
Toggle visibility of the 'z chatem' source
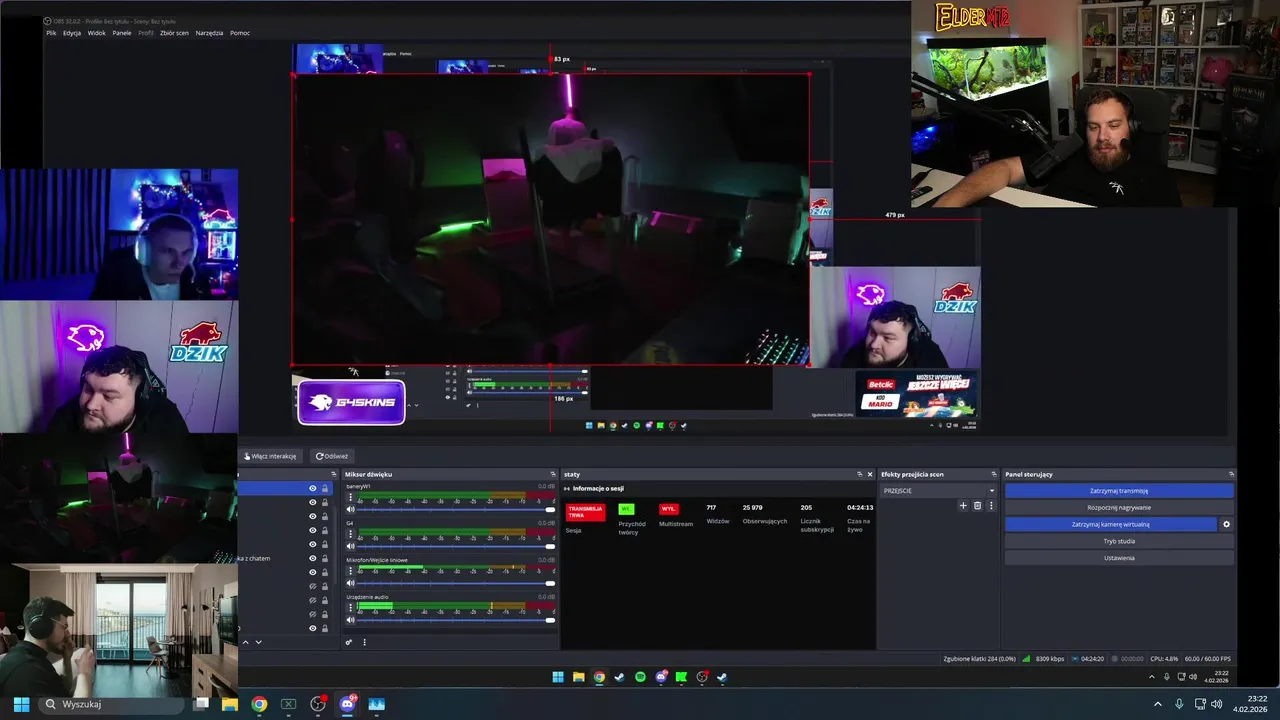pyautogui.click(x=313, y=558)
